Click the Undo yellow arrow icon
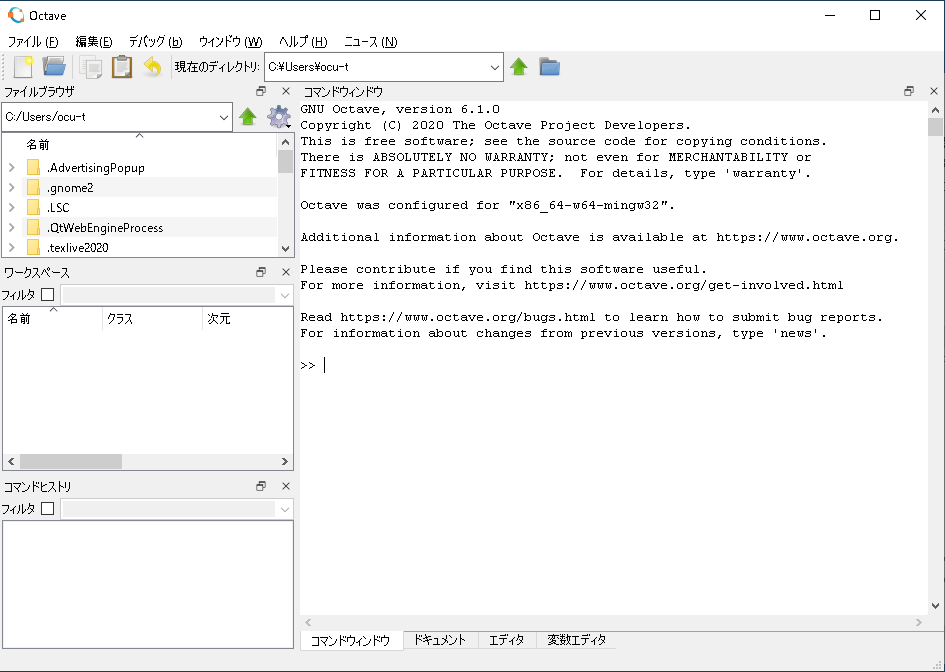The image size is (945, 672). [152, 67]
